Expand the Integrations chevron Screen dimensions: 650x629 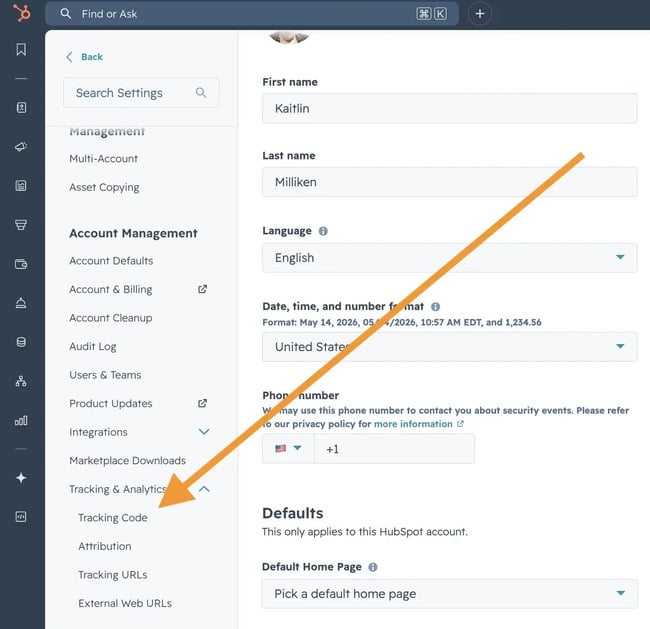coord(204,432)
